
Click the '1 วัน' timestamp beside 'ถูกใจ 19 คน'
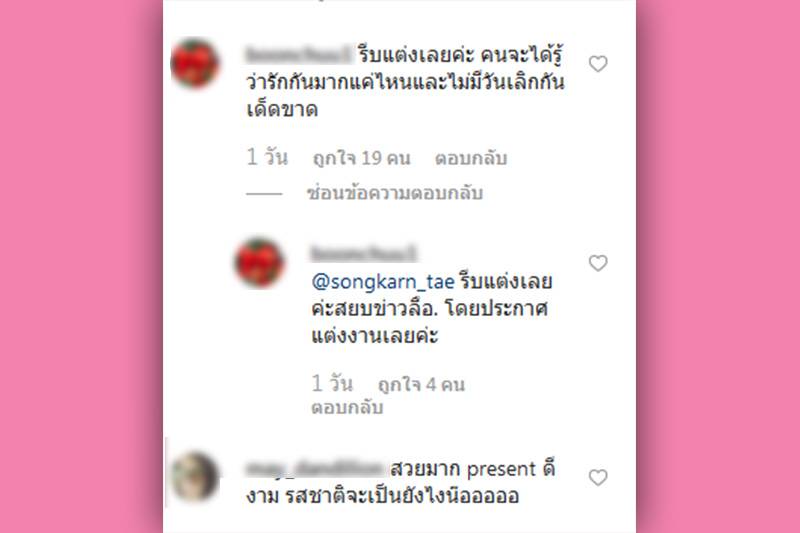pos(267,157)
